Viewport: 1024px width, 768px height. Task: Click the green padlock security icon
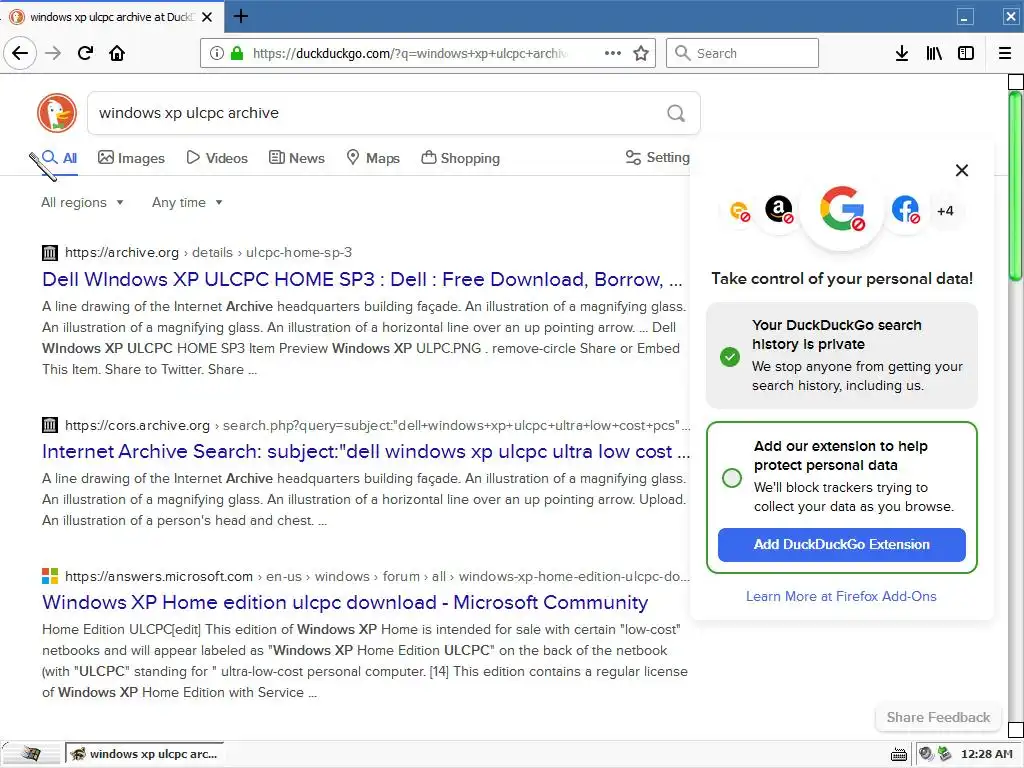click(237, 53)
